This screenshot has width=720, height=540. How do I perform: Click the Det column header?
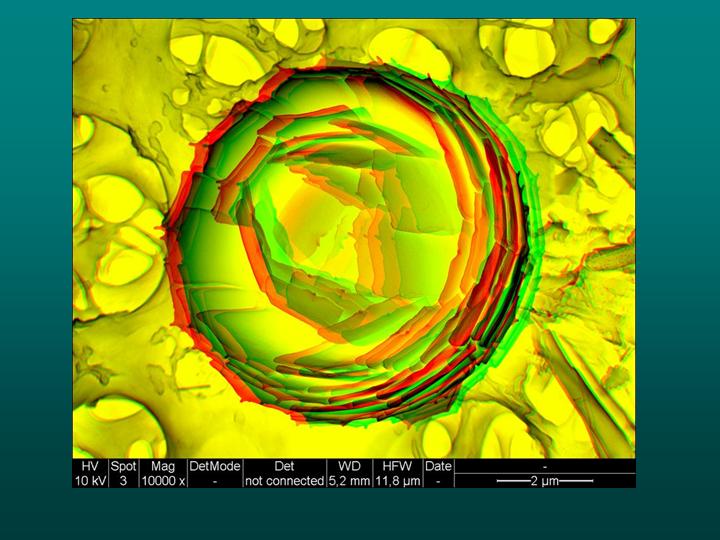(284, 466)
